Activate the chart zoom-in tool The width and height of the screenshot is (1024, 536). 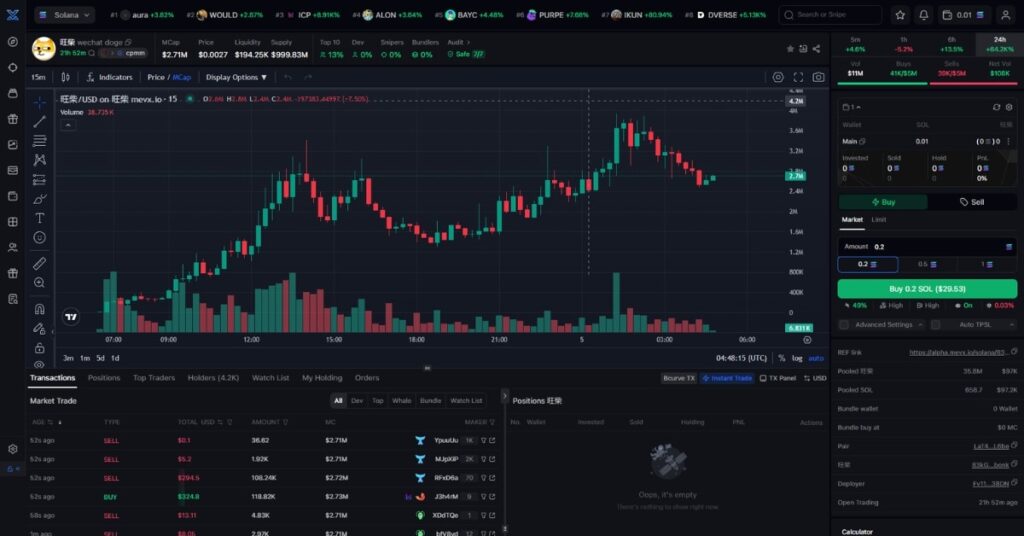point(40,283)
